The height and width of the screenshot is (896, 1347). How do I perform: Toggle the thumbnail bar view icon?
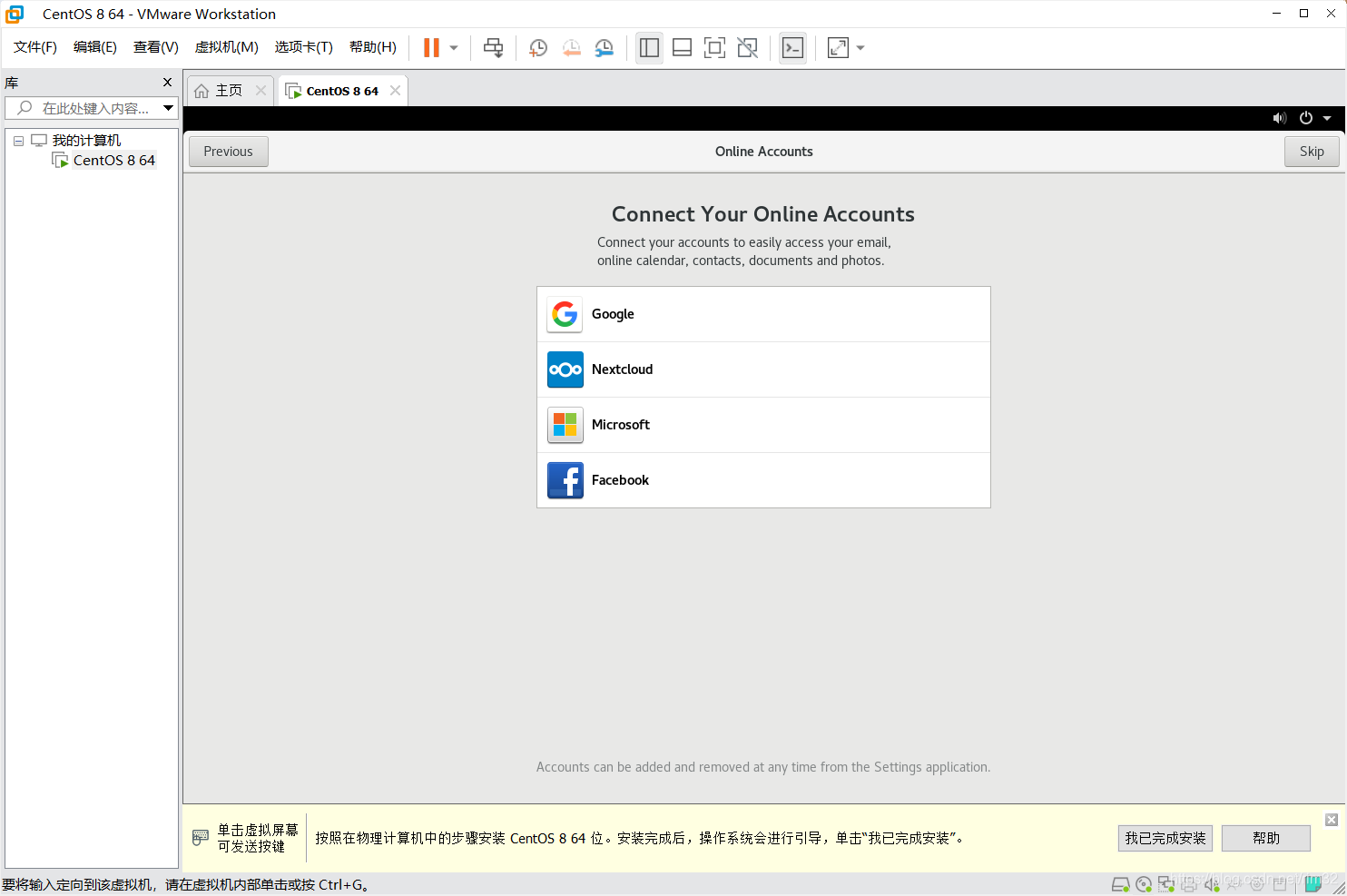pos(682,48)
